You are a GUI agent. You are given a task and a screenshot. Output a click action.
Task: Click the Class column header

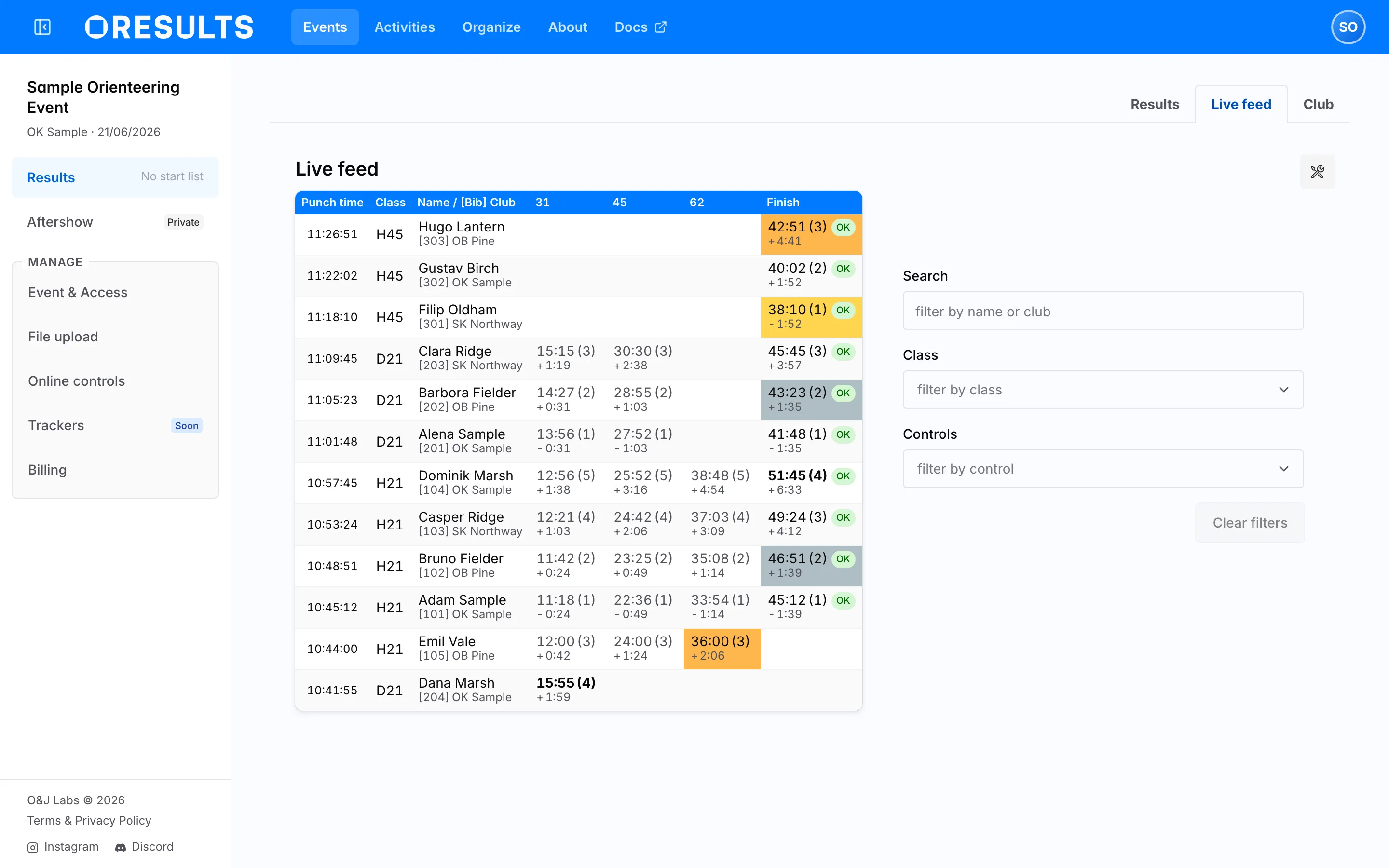(x=390, y=203)
